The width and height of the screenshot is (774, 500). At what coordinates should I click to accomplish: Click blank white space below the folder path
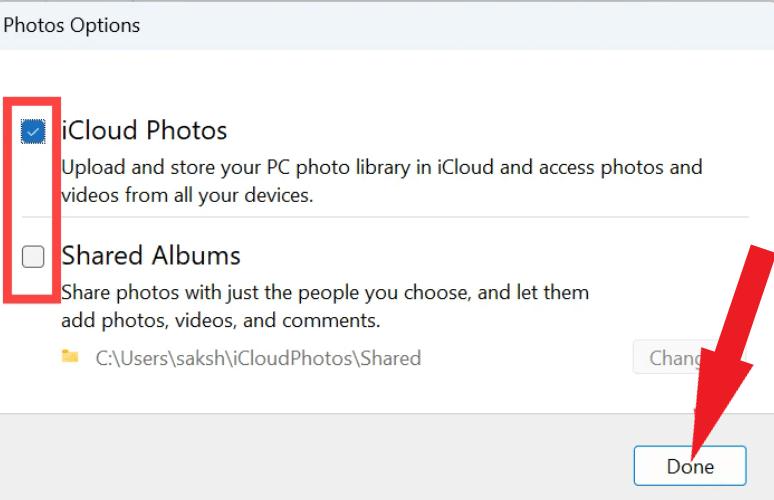[x=300, y=392]
